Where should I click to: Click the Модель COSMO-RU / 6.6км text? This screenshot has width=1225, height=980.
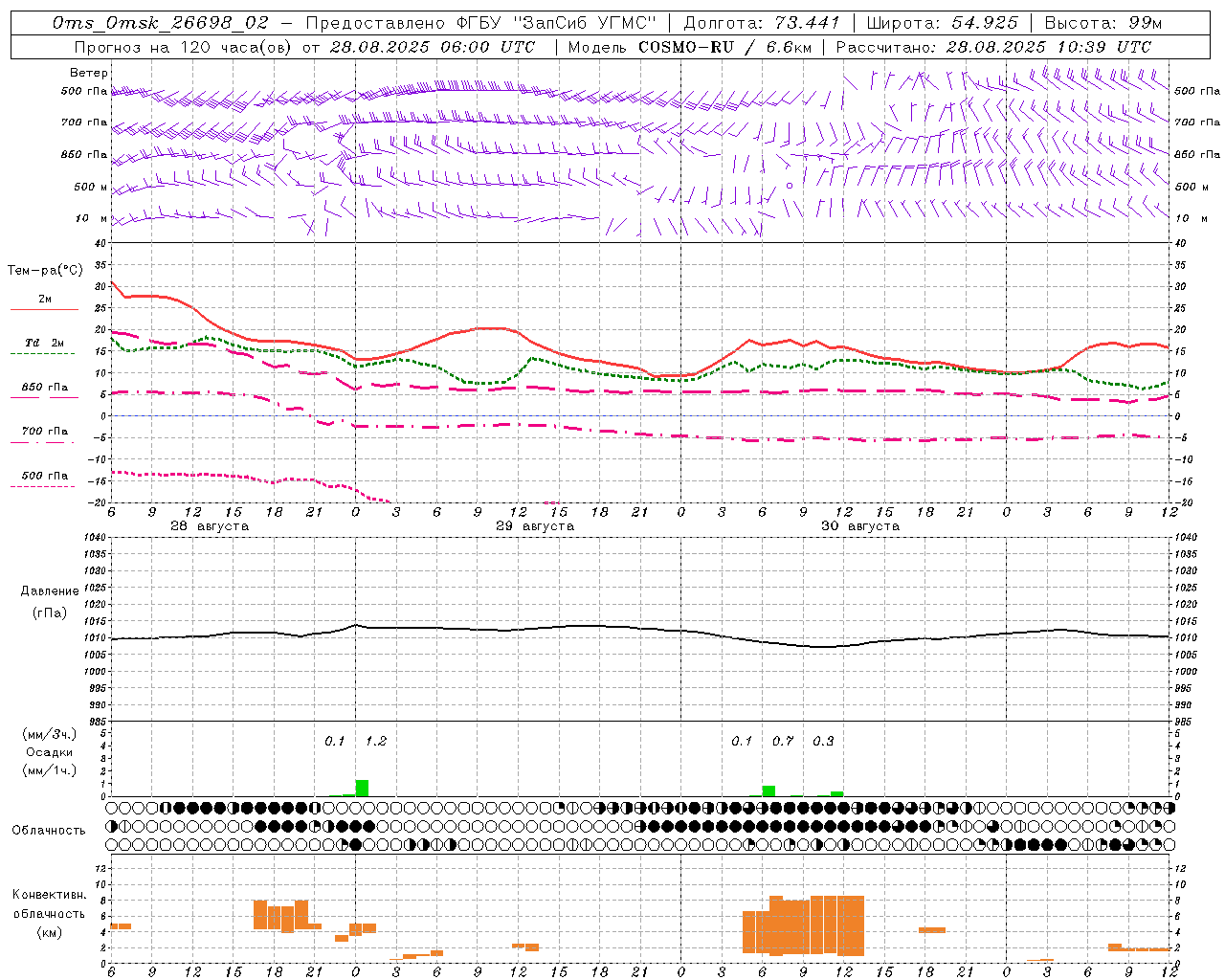tap(690, 46)
